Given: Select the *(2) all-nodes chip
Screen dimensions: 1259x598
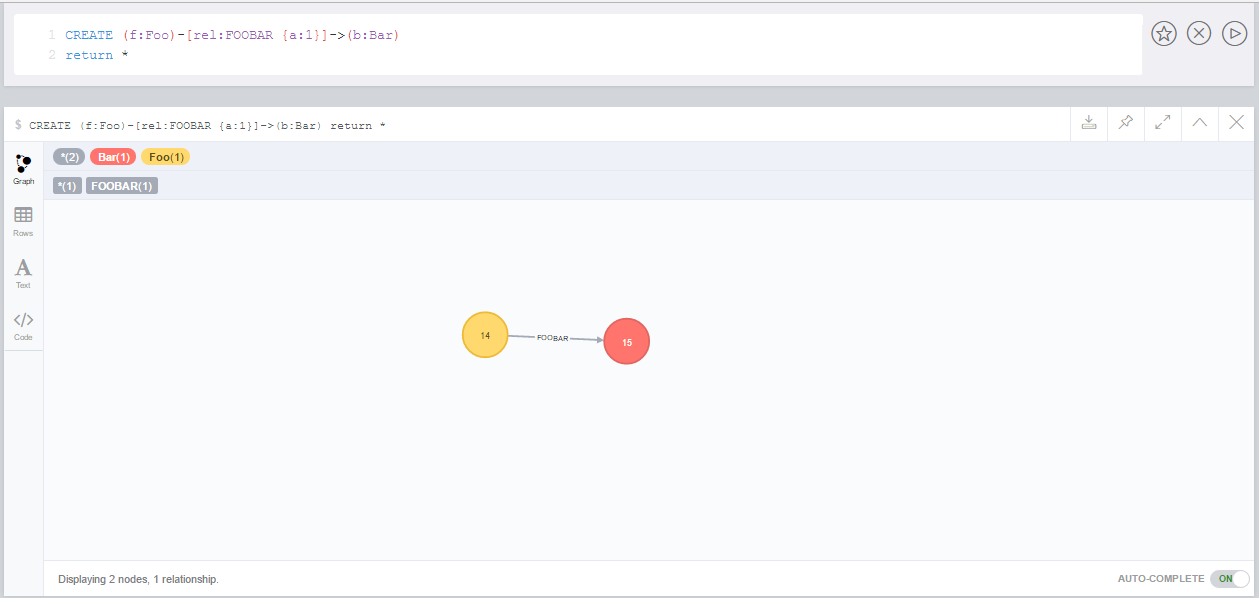Looking at the screenshot, I should point(68,156).
